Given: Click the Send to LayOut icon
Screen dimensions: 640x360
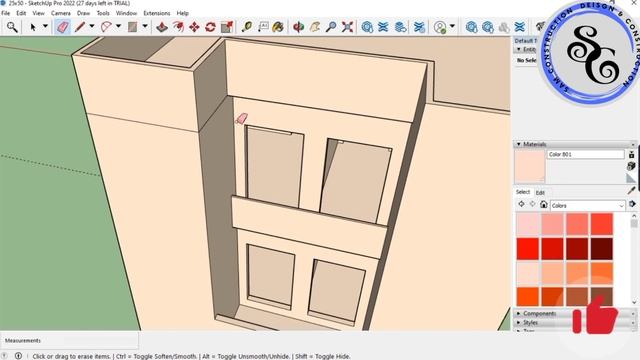Looking at the screenshot, I should point(401,27).
